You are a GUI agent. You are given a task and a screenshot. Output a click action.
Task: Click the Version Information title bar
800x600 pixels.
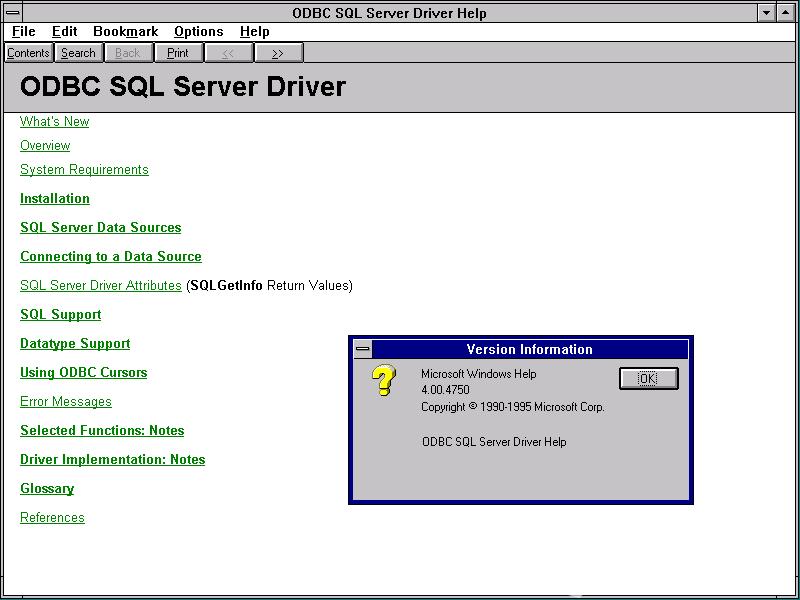coord(530,349)
